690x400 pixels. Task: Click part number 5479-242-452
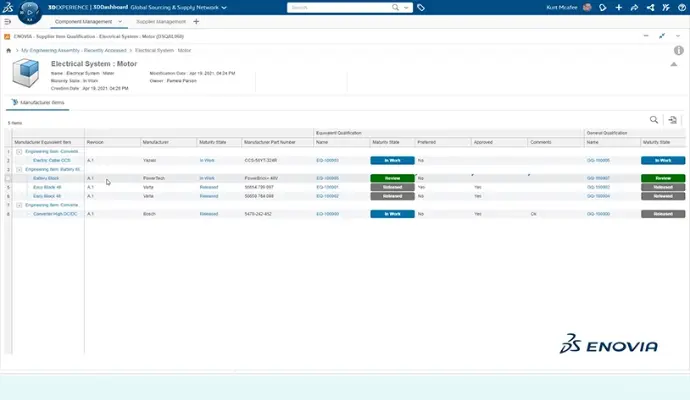258,214
